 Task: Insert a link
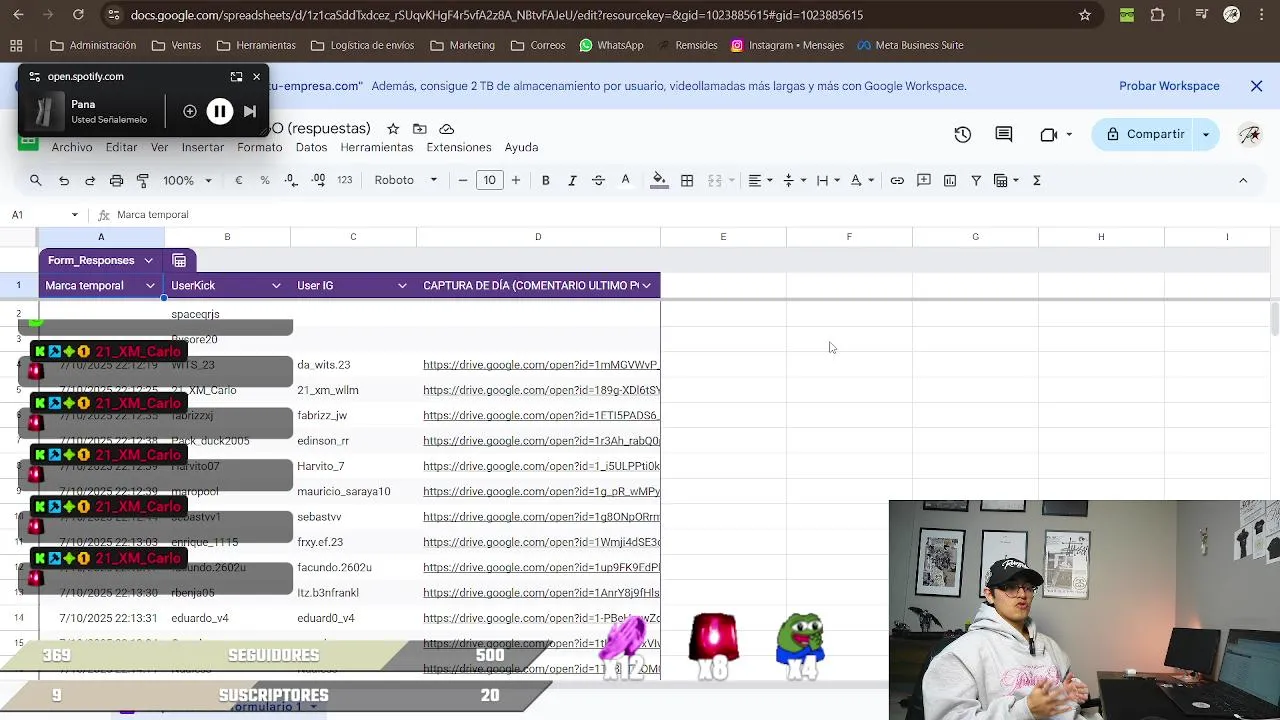click(897, 180)
